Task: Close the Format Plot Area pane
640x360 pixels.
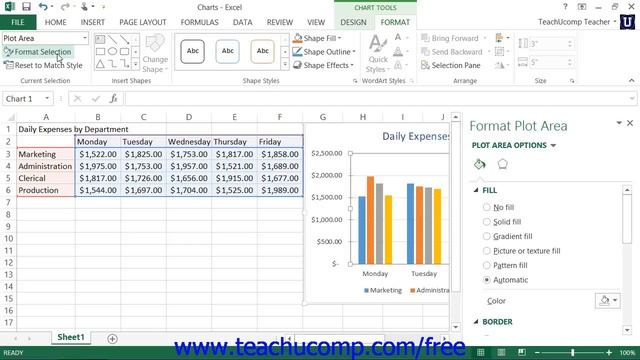Action: 630,123
